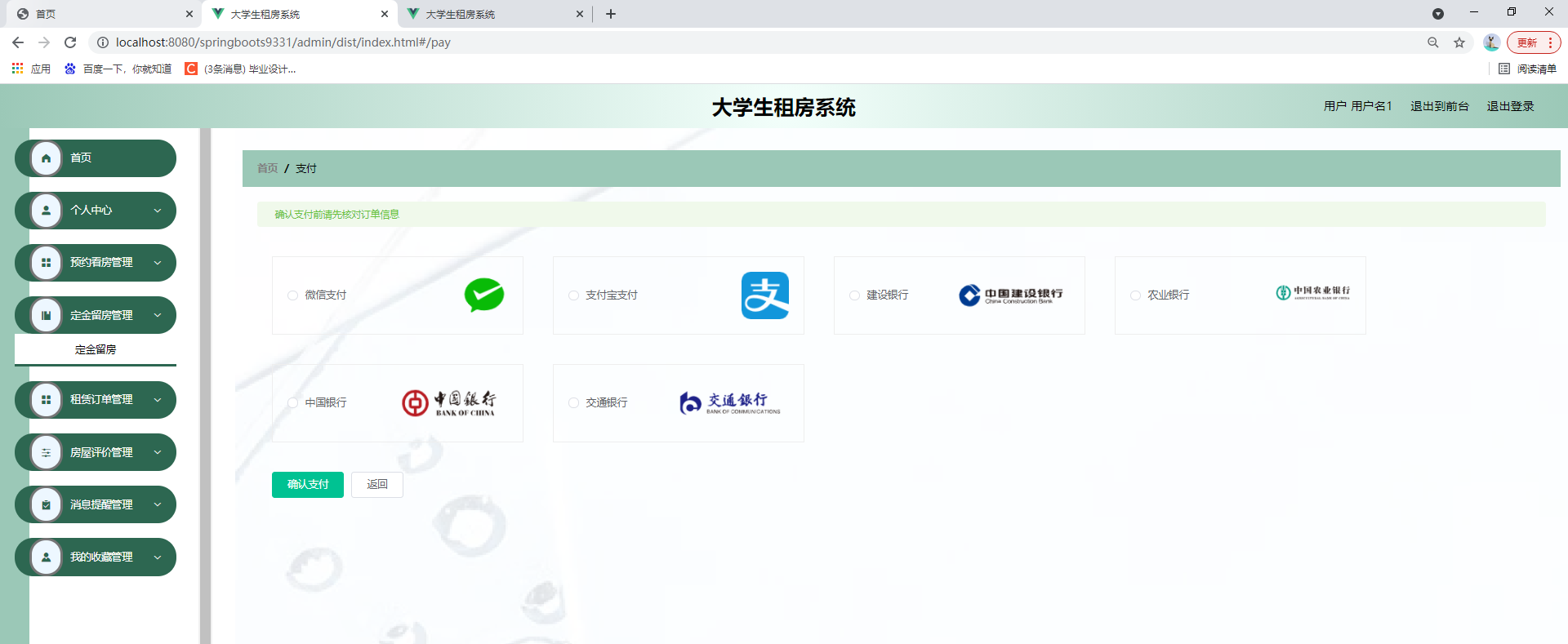Click the WeChat Pay green logo
This screenshot has width=1568, height=644.
[x=484, y=295]
